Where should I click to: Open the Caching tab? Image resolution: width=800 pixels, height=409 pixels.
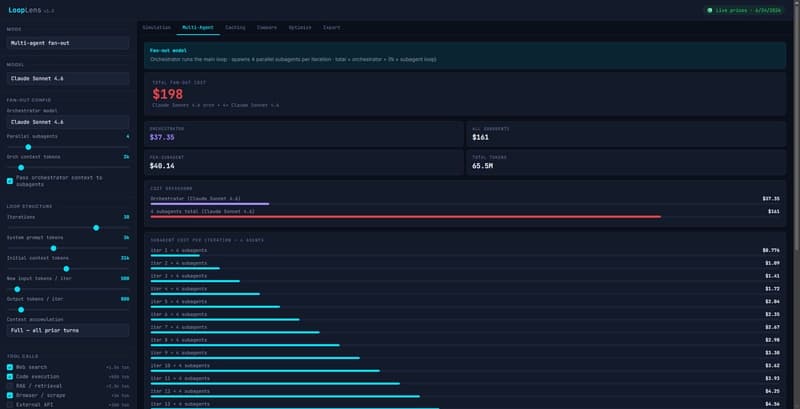[235, 28]
